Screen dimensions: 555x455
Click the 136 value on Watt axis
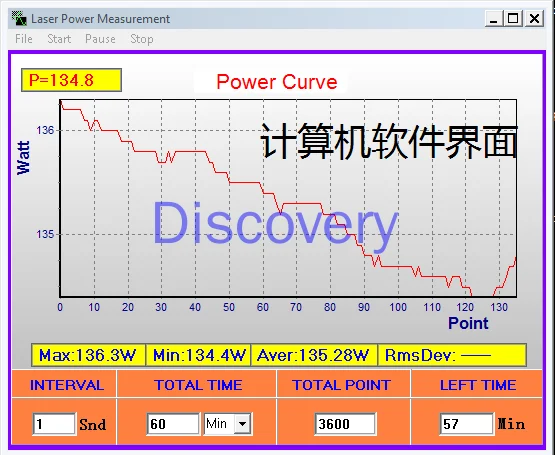(x=45, y=130)
